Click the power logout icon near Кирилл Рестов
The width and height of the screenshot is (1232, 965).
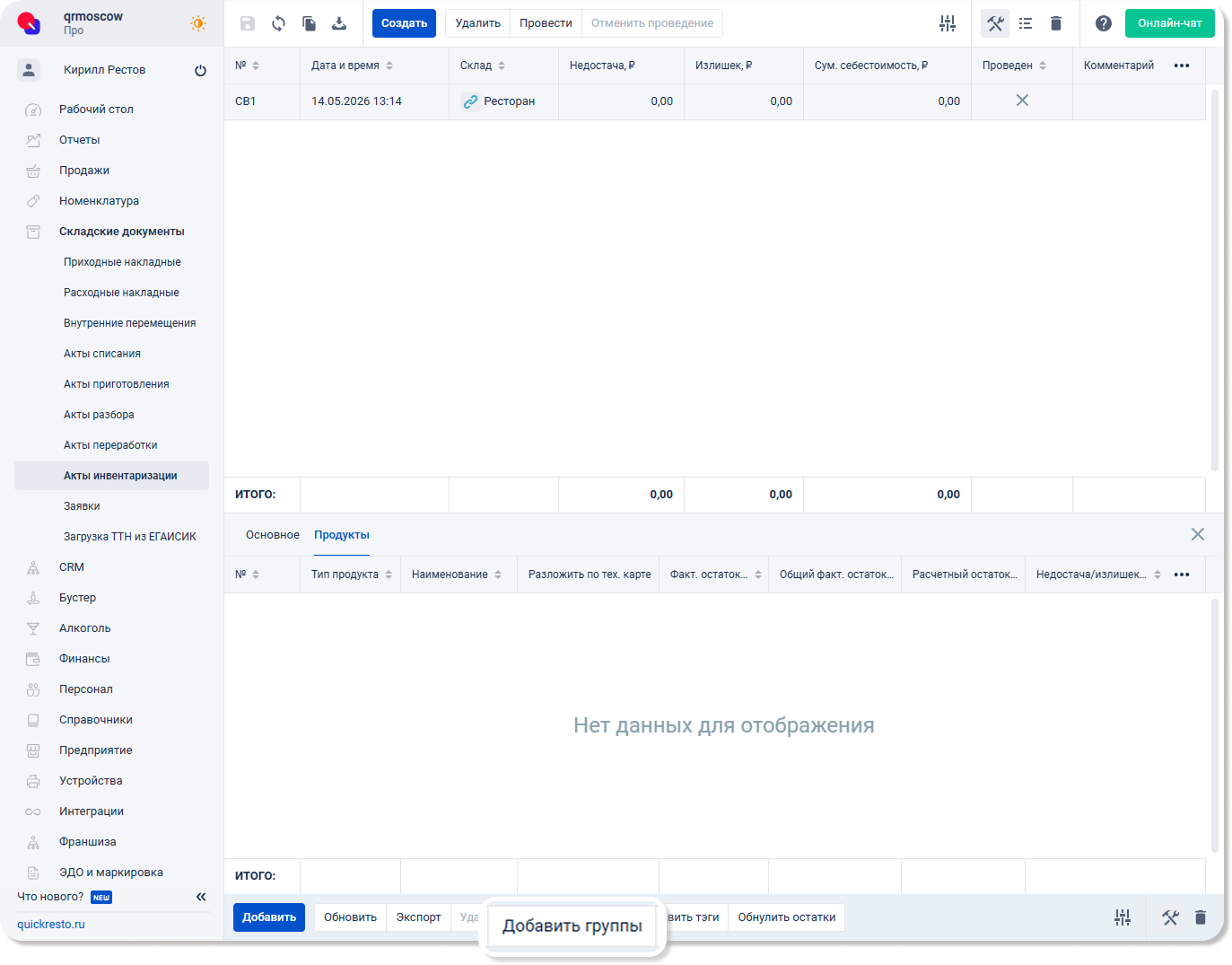coord(200,70)
